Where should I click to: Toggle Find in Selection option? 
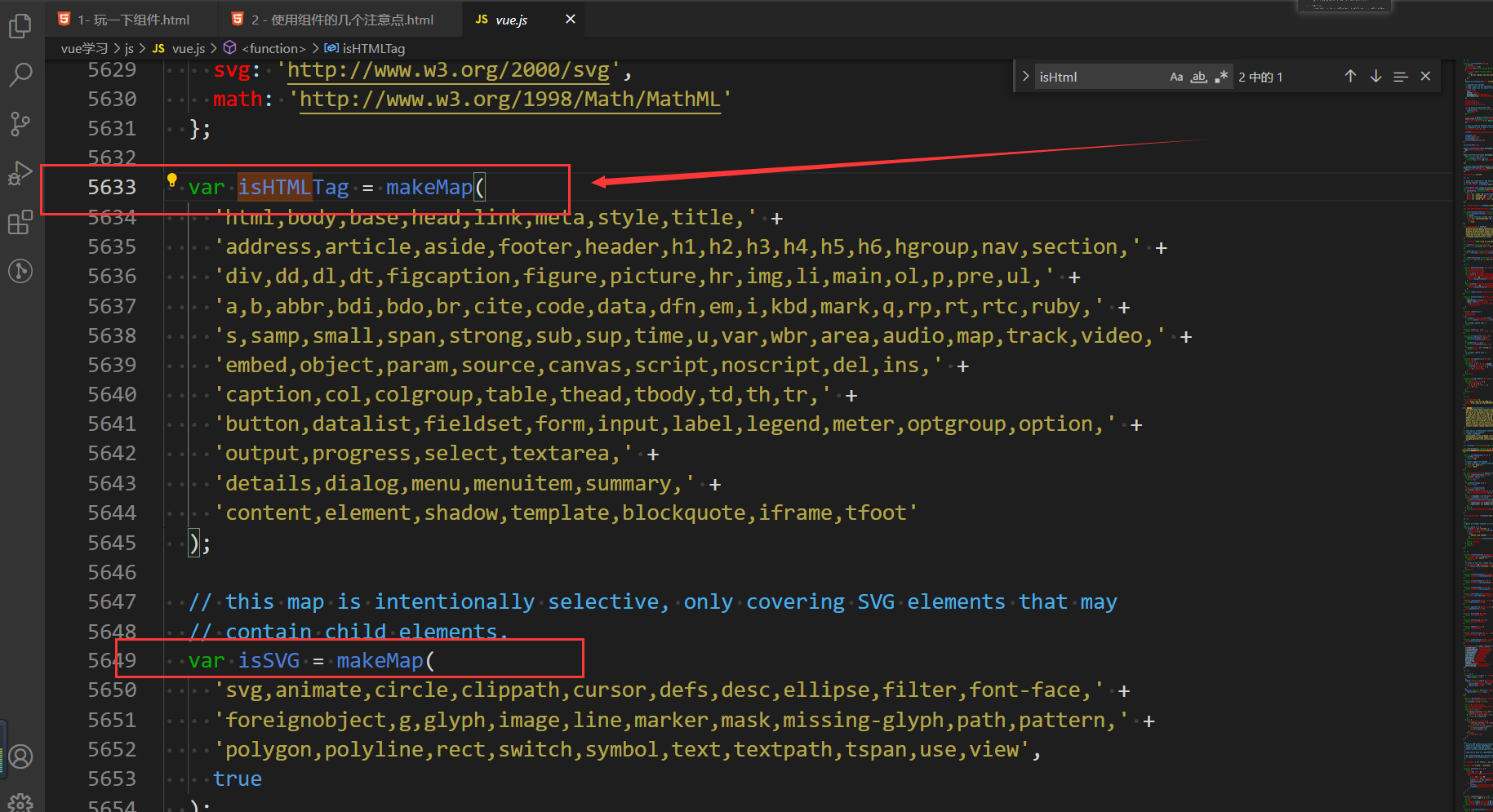pos(1401,77)
